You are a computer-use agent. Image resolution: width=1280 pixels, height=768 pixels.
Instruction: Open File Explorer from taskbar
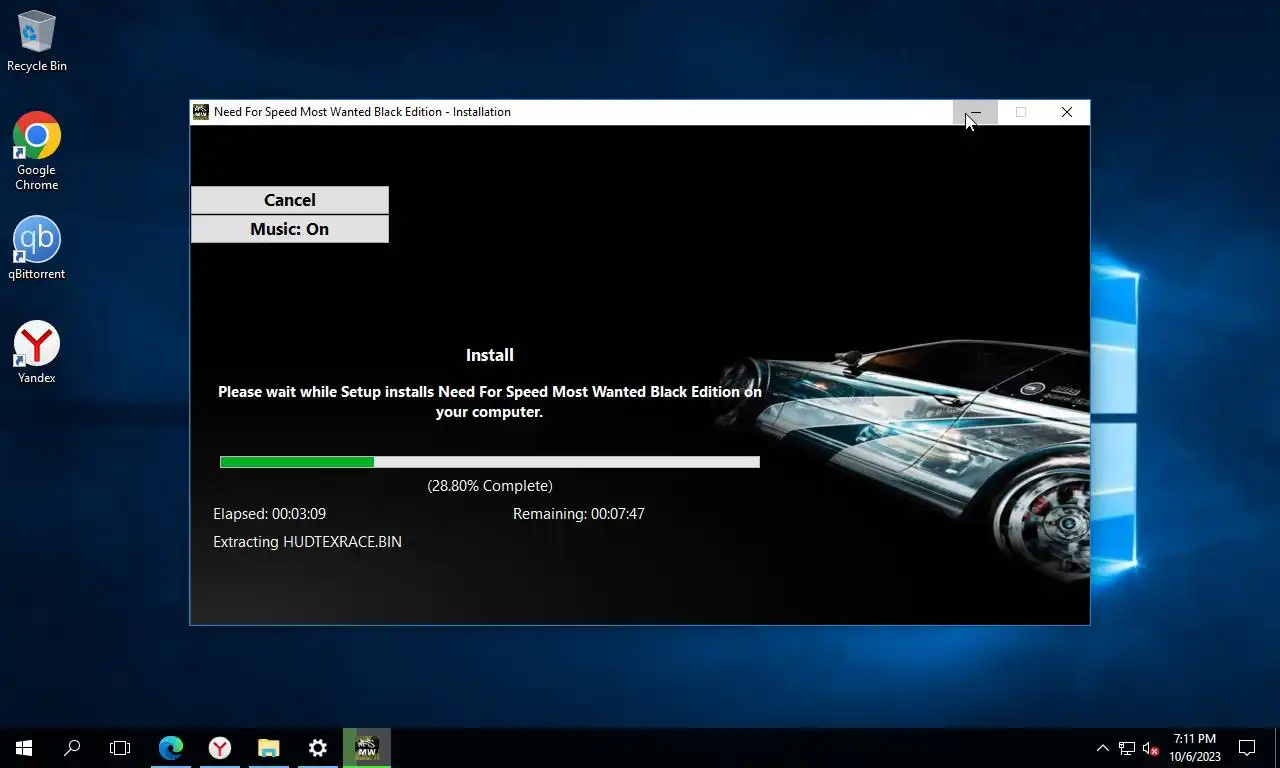269,748
